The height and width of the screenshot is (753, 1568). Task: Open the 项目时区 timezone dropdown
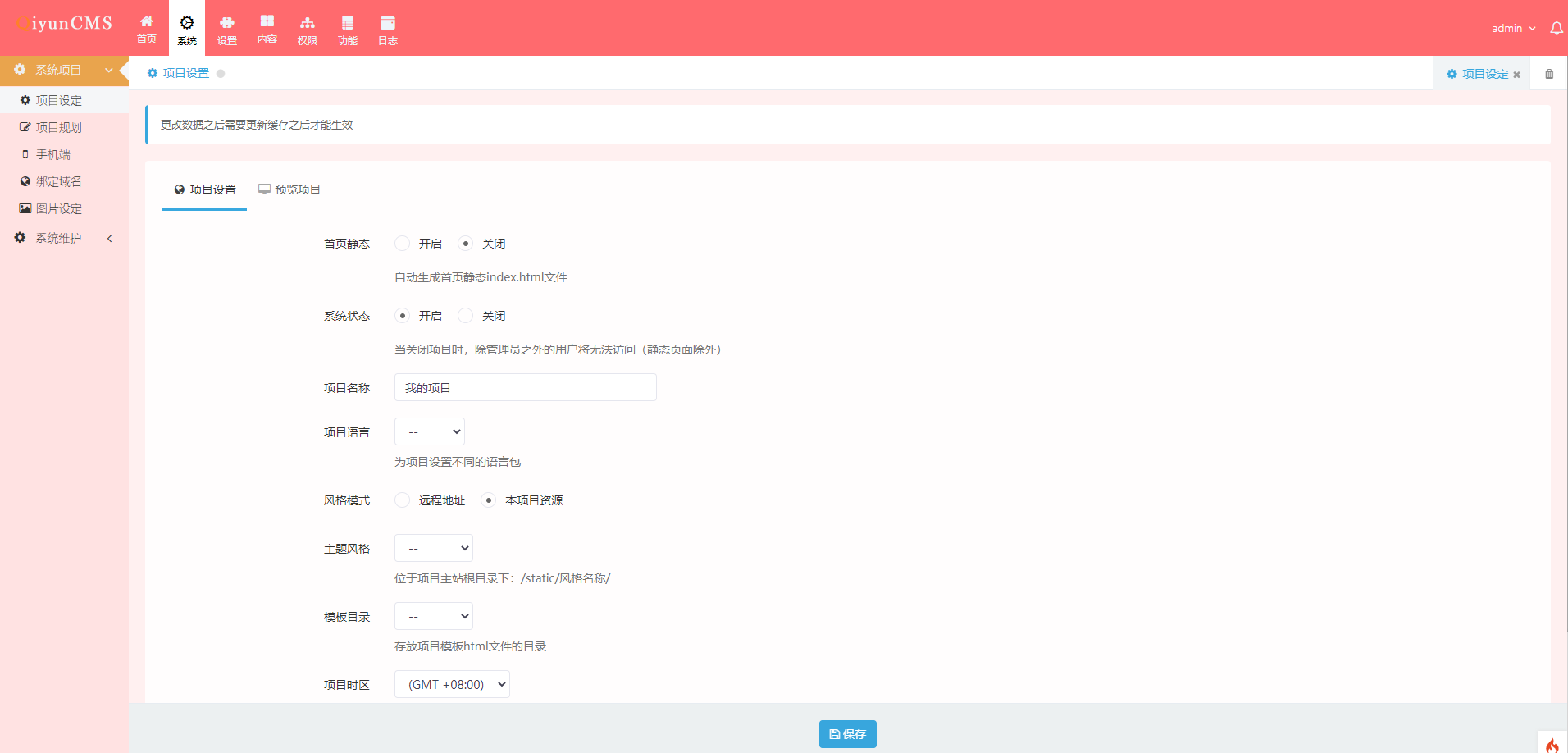(452, 685)
